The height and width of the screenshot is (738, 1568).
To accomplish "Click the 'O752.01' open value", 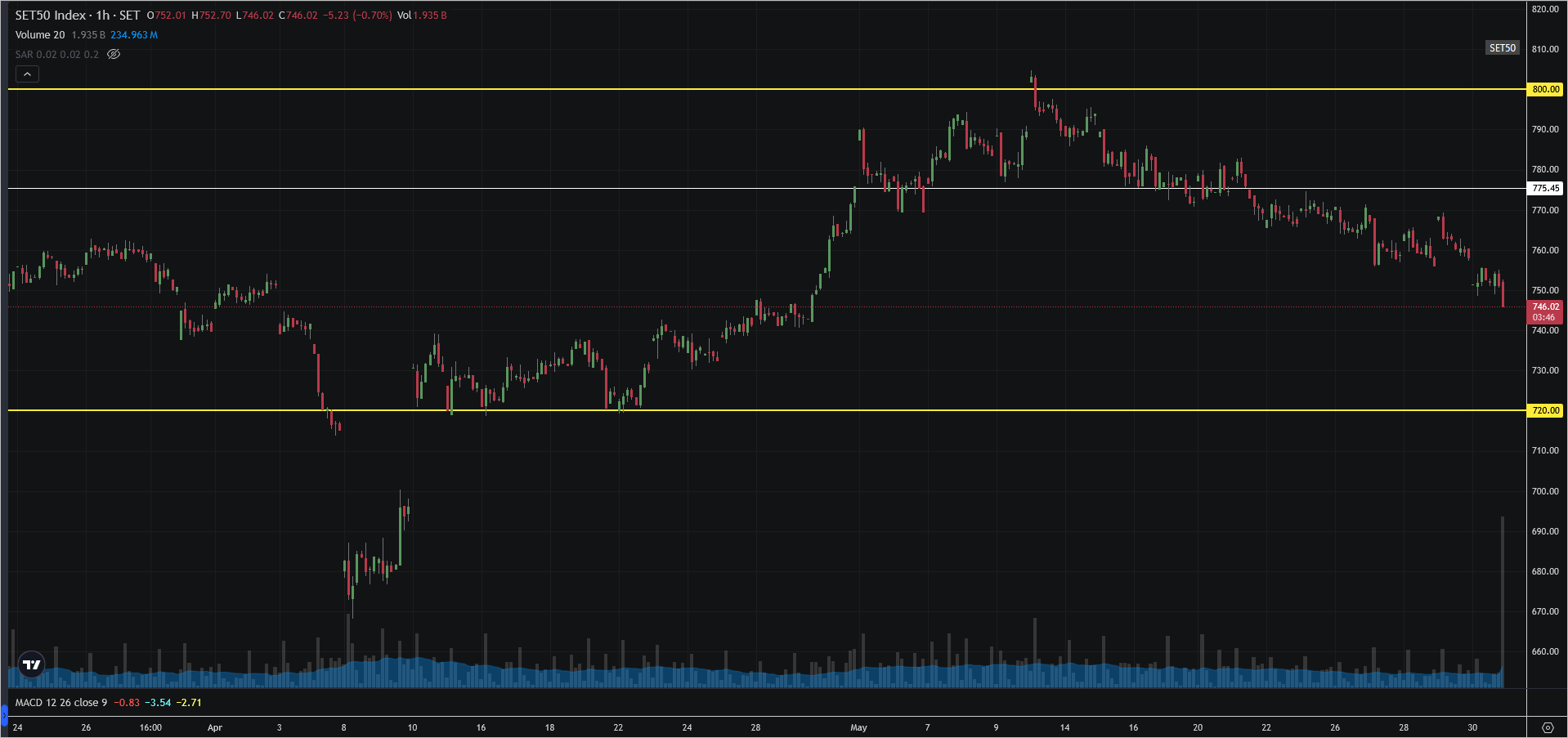I will tap(167, 15).
